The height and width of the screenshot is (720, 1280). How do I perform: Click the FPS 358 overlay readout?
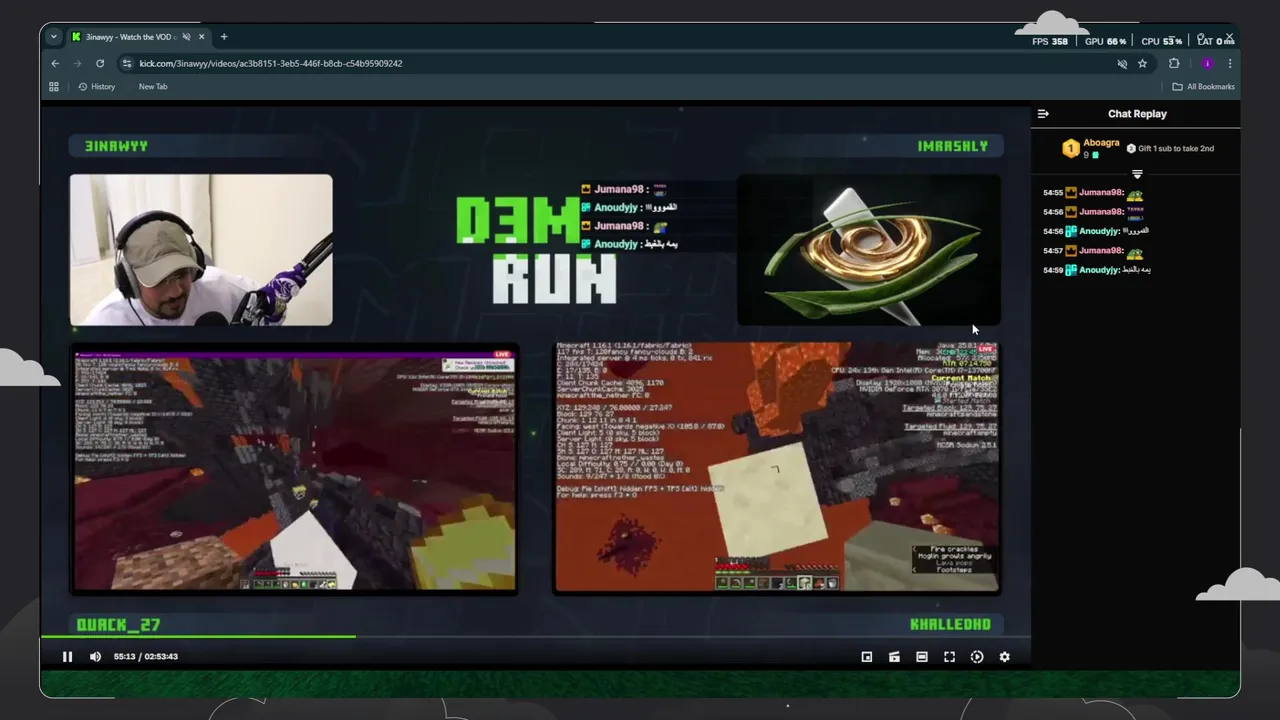(x=1050, y=41)
